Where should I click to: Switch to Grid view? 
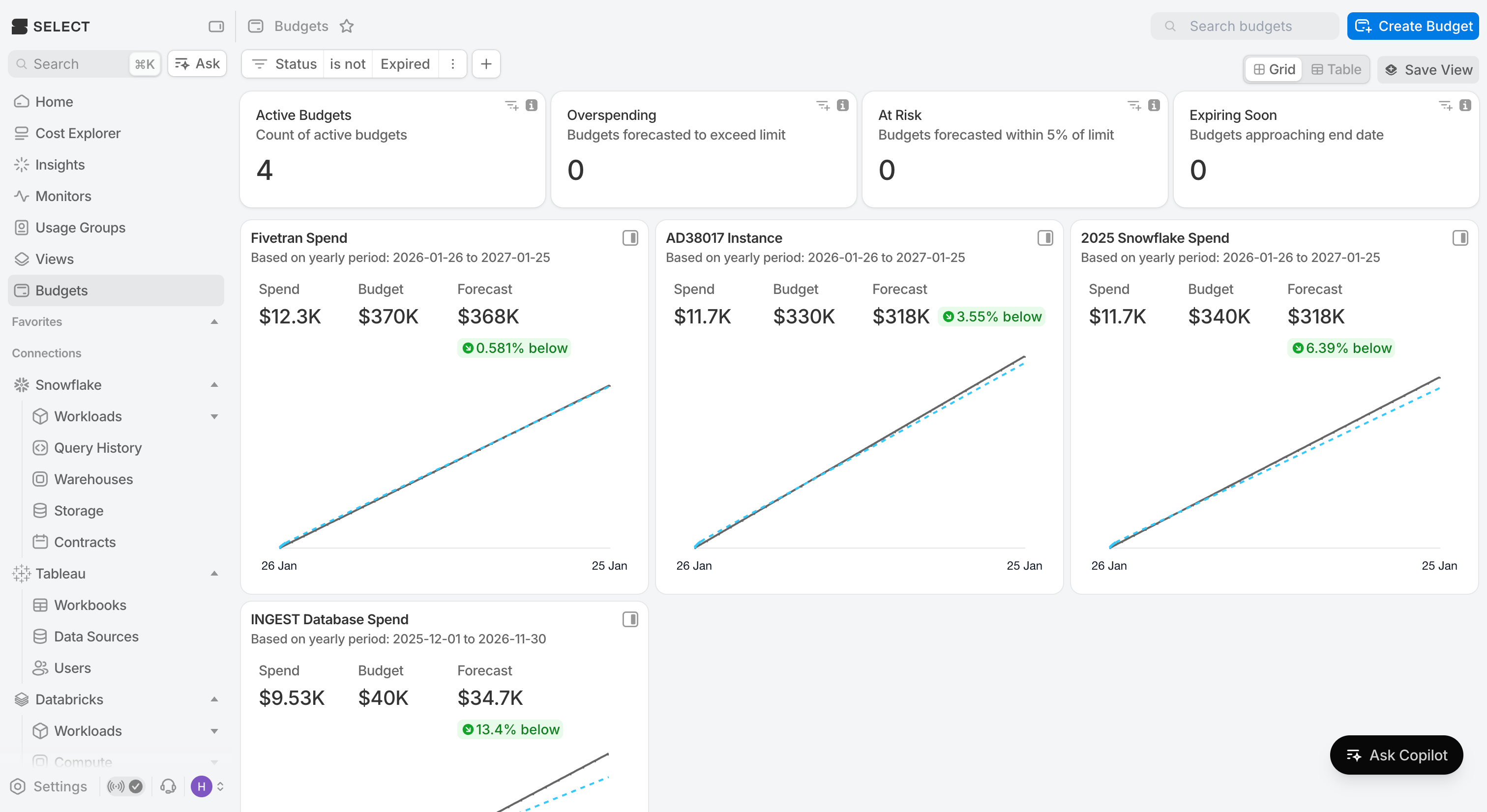pos(1274,69)
